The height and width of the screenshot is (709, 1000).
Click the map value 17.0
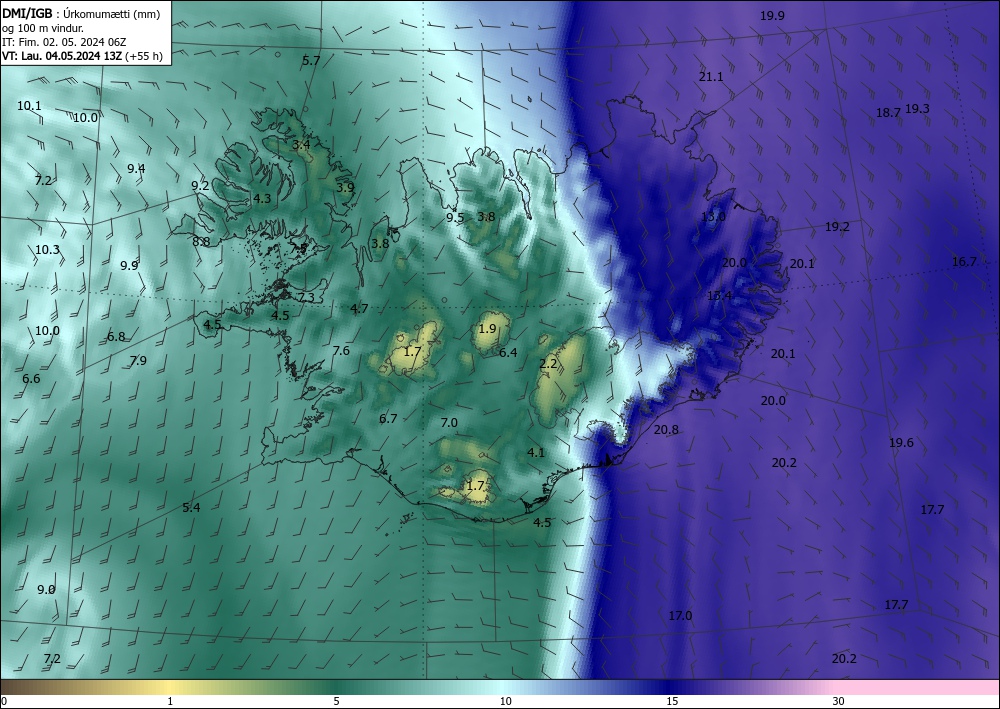[680, 616]
